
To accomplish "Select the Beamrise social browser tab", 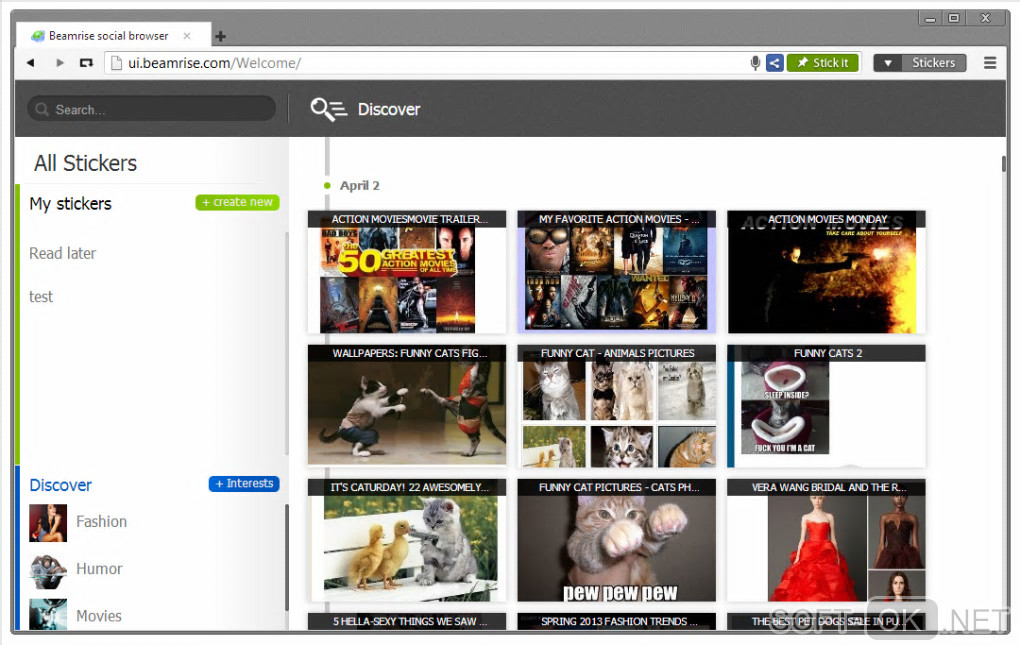I will pyautogui.click(x=113, y=36).
